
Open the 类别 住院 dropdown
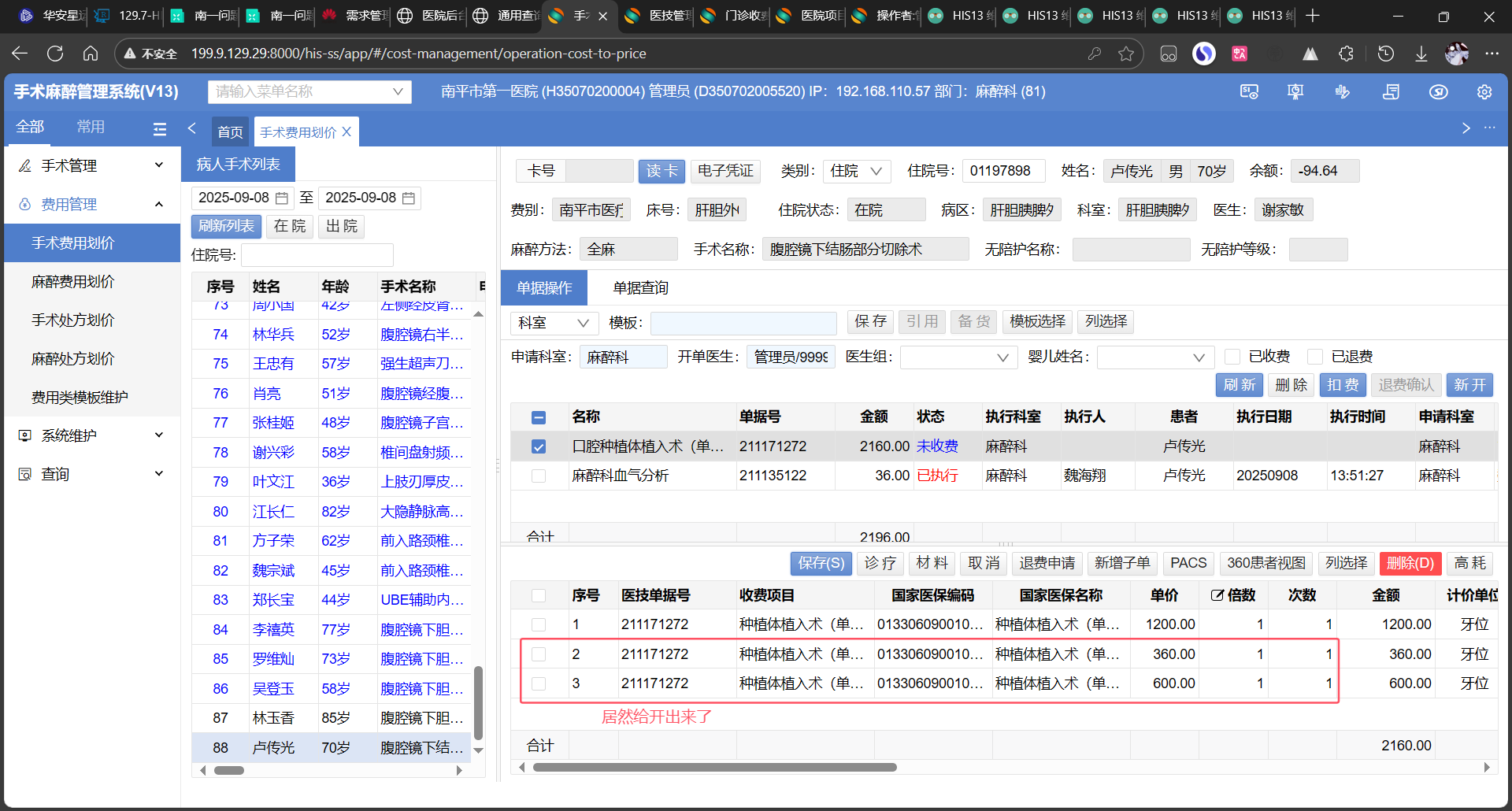pyautogui.click(x=857, y=171)
